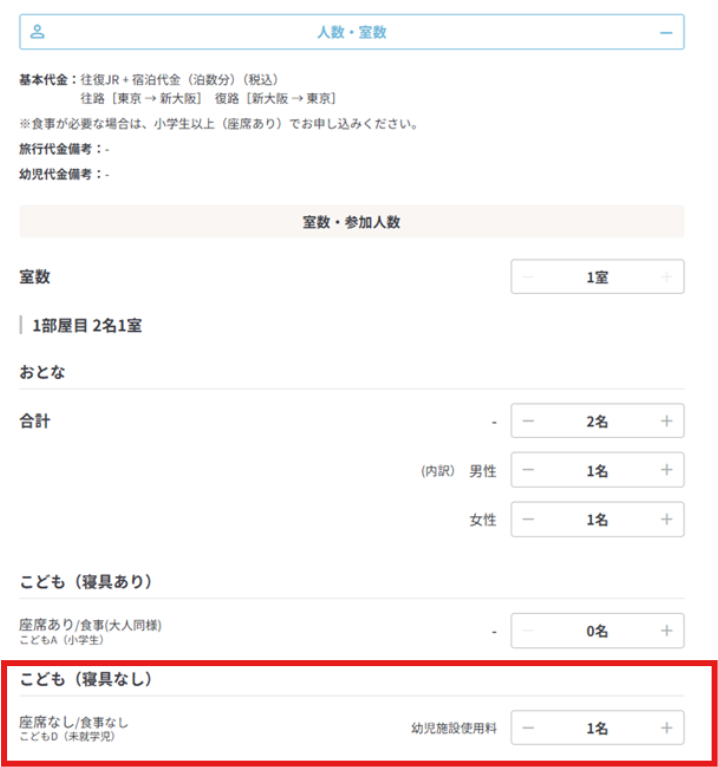Decrease 男性 count with minus icon
Screen dimensions: 718x767
click(x=528, y=470)
